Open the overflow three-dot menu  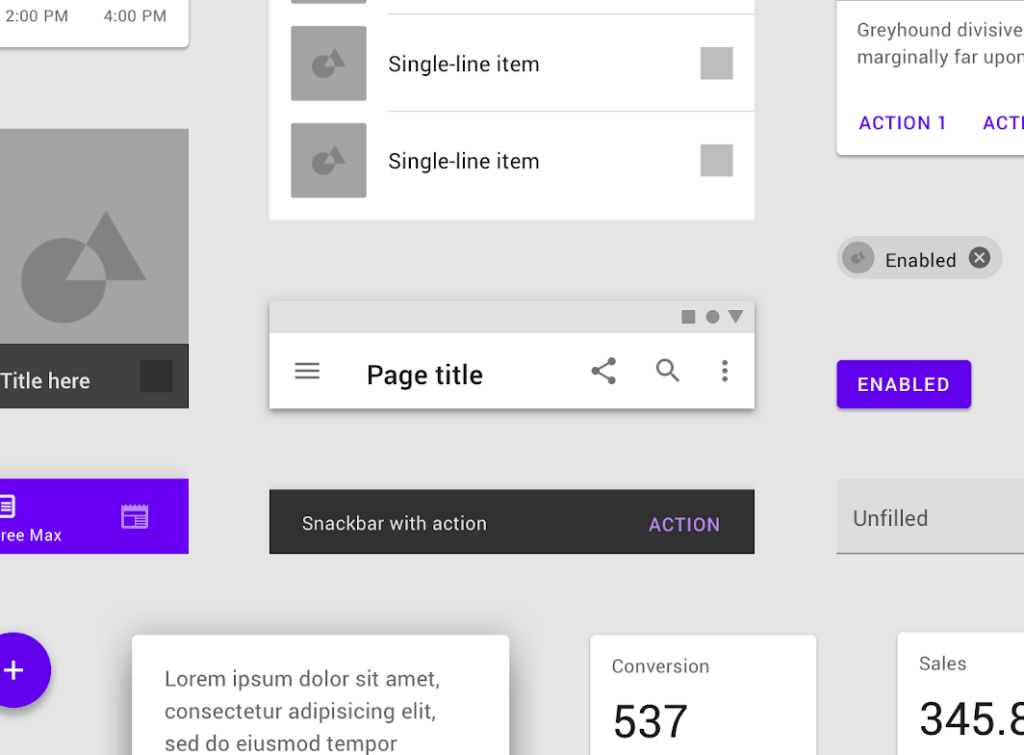coord(724,371)
